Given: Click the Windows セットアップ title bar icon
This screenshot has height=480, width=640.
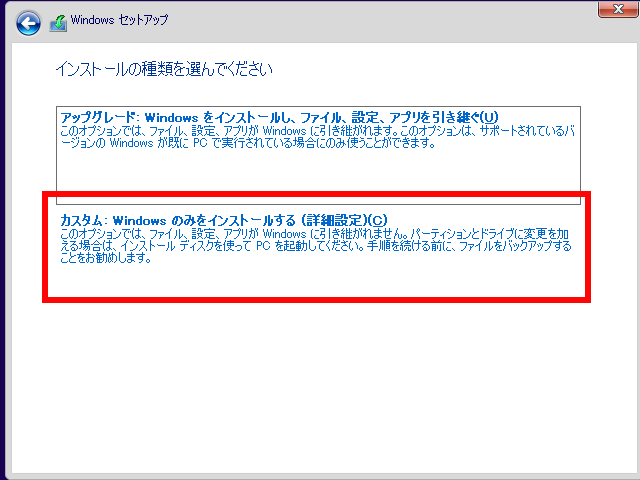Looking at the screenshot, I should [x=59, y=21].
